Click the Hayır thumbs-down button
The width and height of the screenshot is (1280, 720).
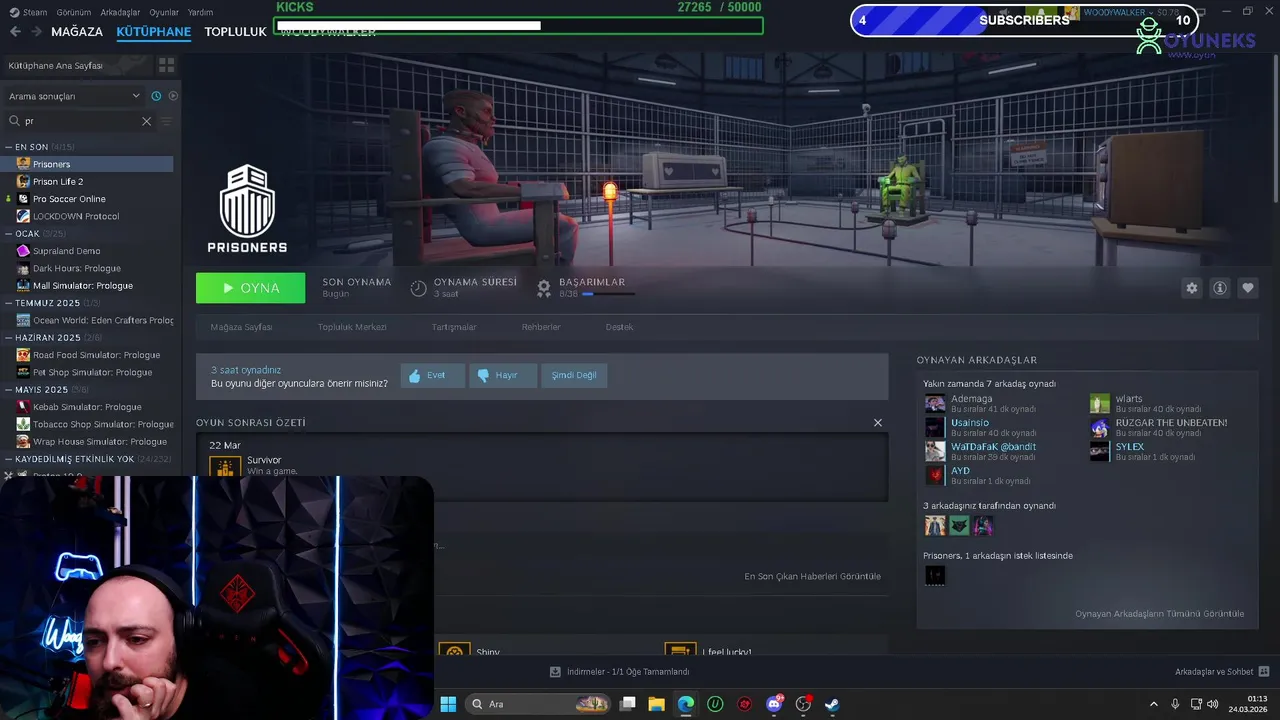pyautogui.click(x=503, y=375)
